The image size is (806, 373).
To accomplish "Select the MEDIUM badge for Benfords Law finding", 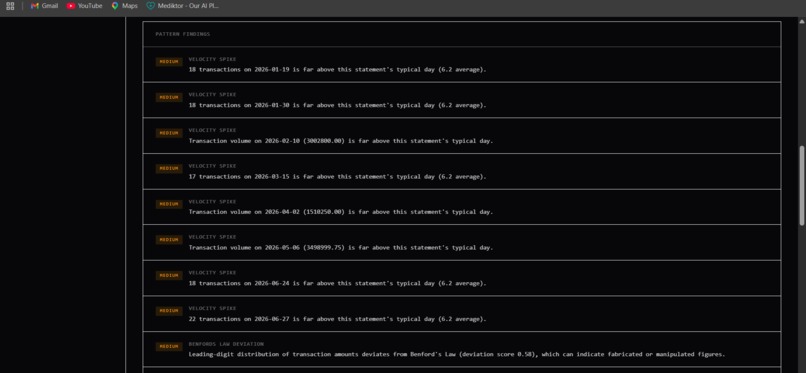I will click(169, 346).
